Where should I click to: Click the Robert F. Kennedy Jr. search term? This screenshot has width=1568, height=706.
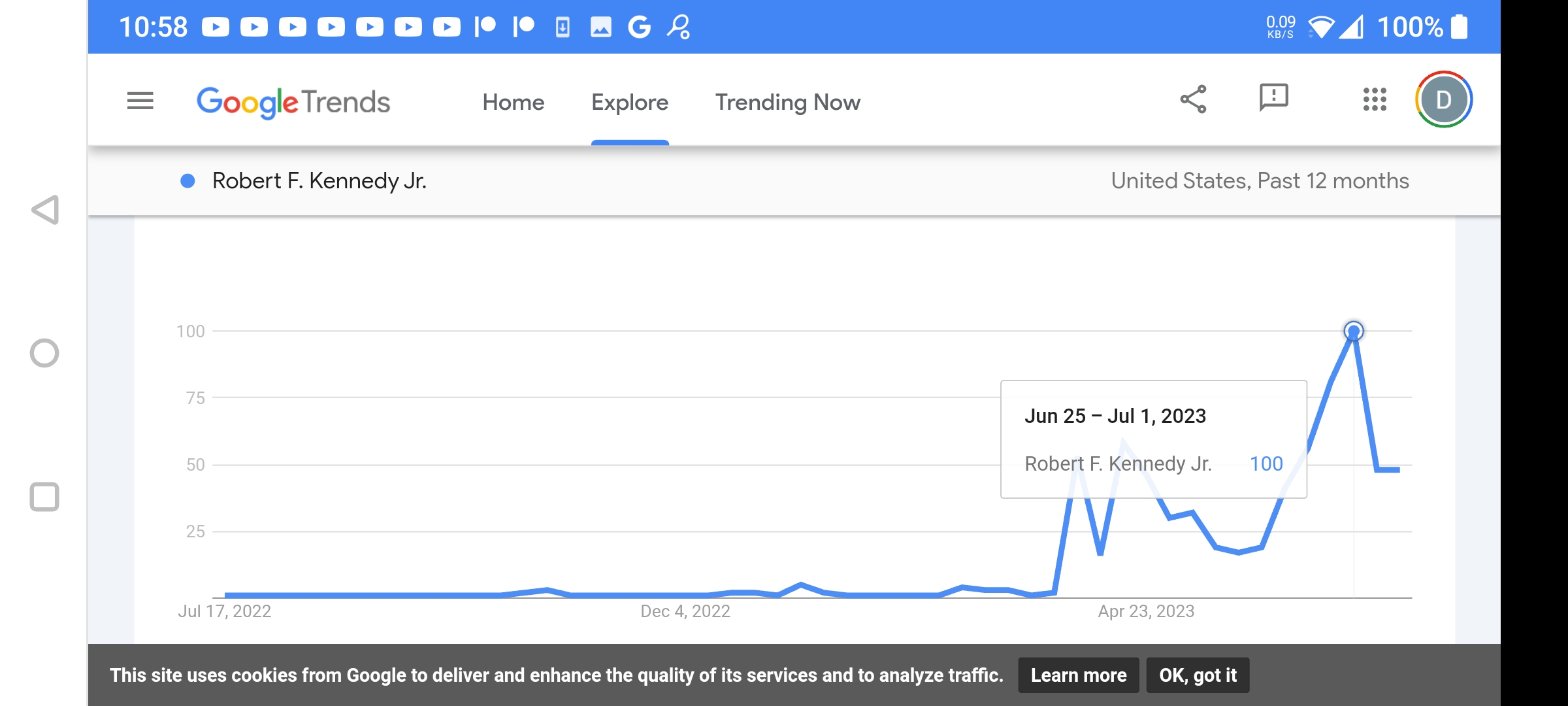[319, 180]
